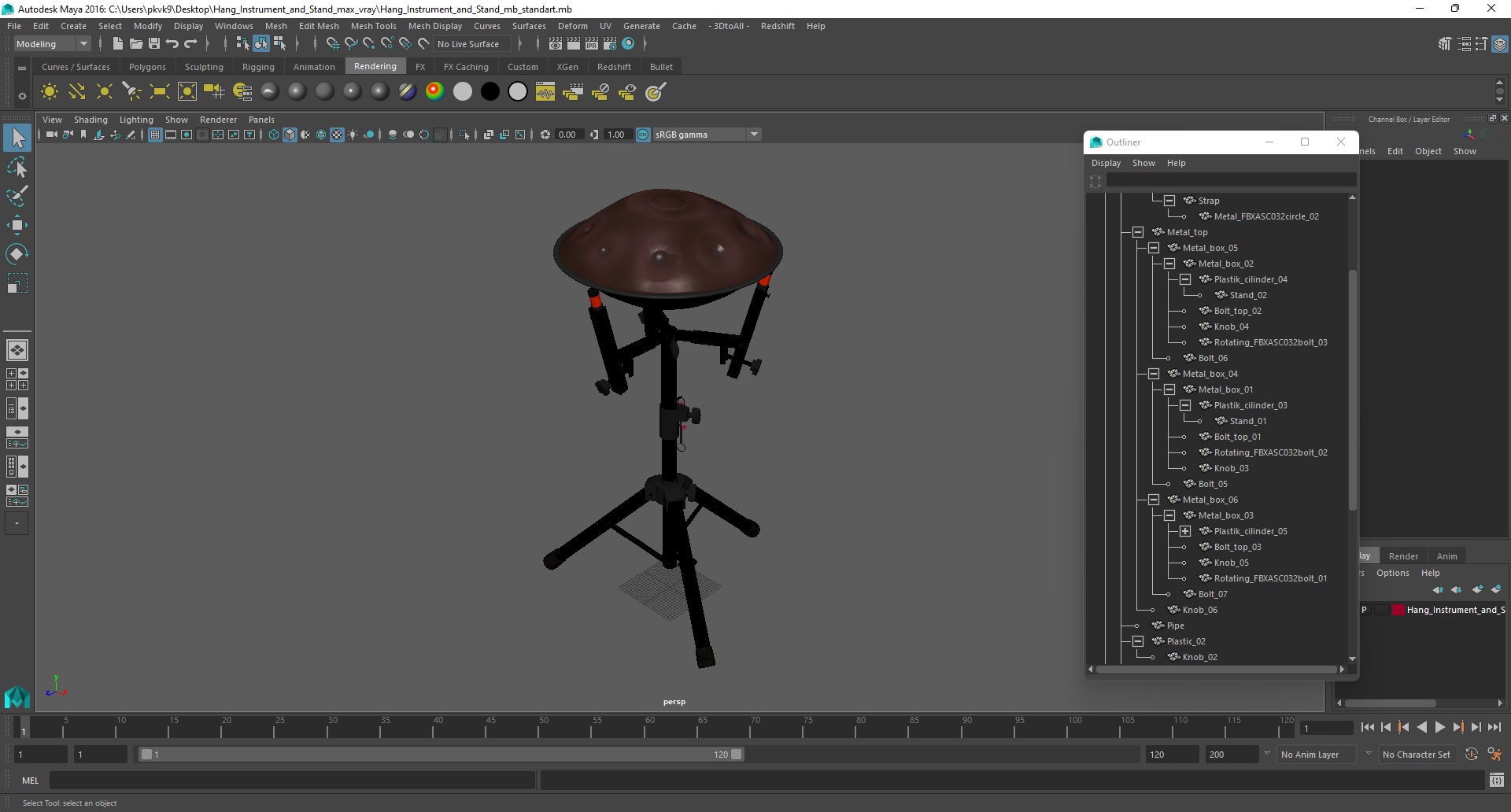Switch to the Render layer tab
This screenshot has width=1511, height=812.
(1403, 556)
